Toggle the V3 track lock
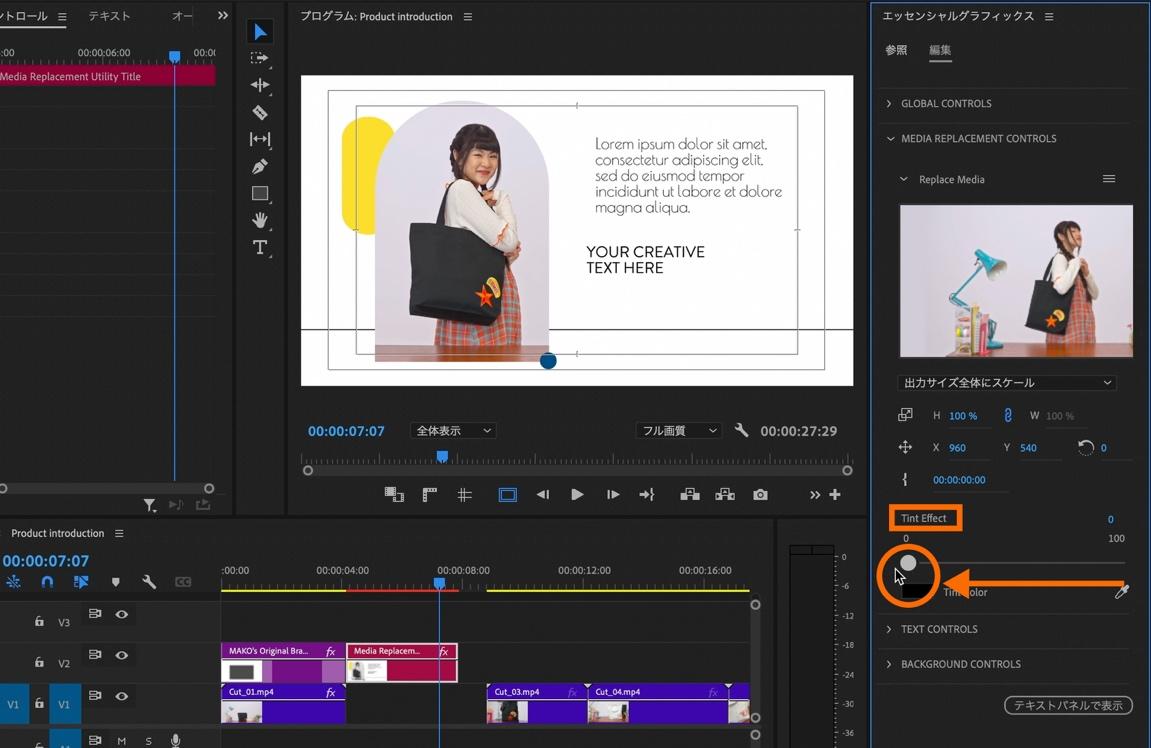The height and width of the screenshot is (748, 1151). pos(39,621)
